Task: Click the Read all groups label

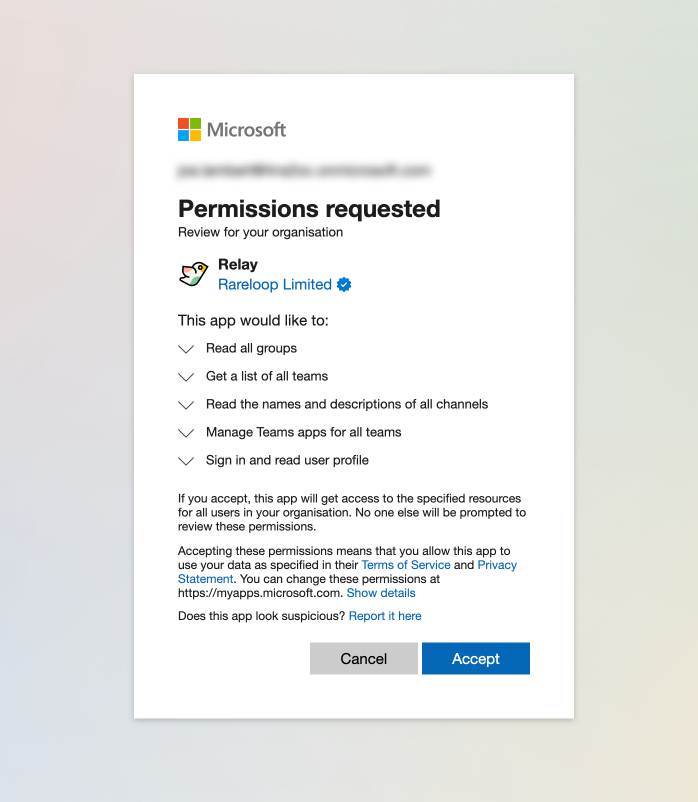Action: [251, 349]
